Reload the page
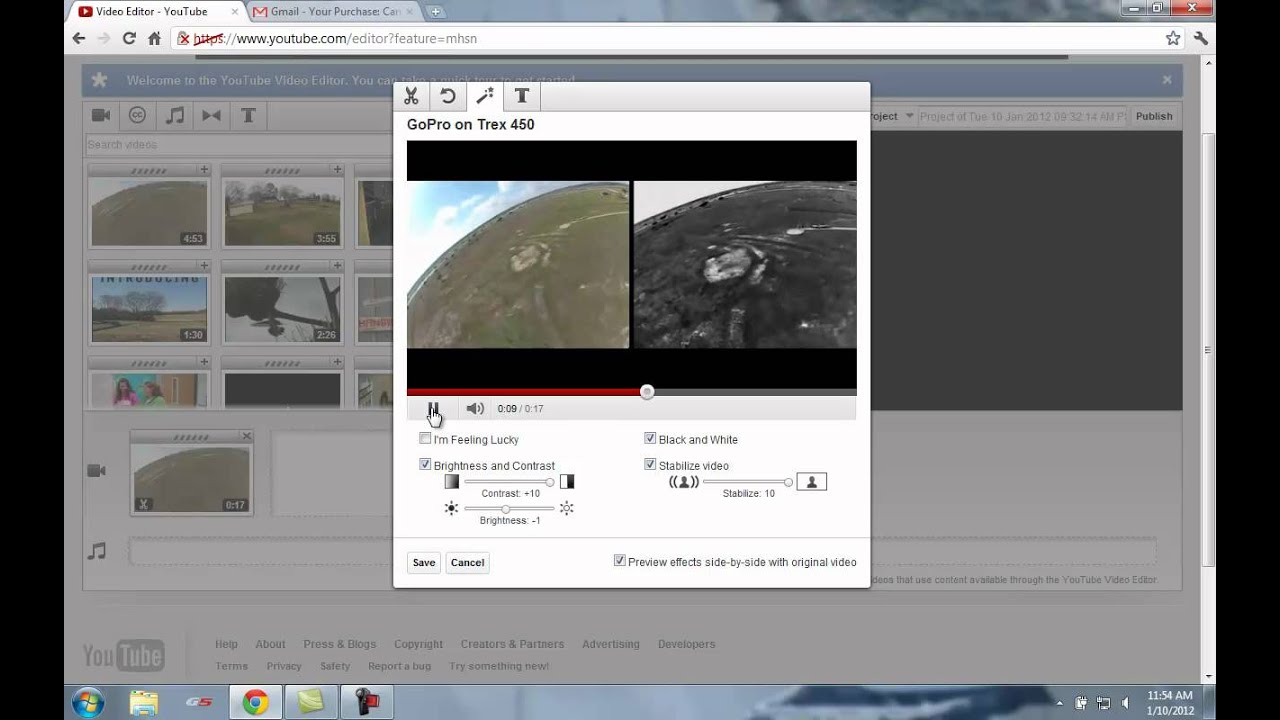1280x720 pixels. [x=129, y=38]
